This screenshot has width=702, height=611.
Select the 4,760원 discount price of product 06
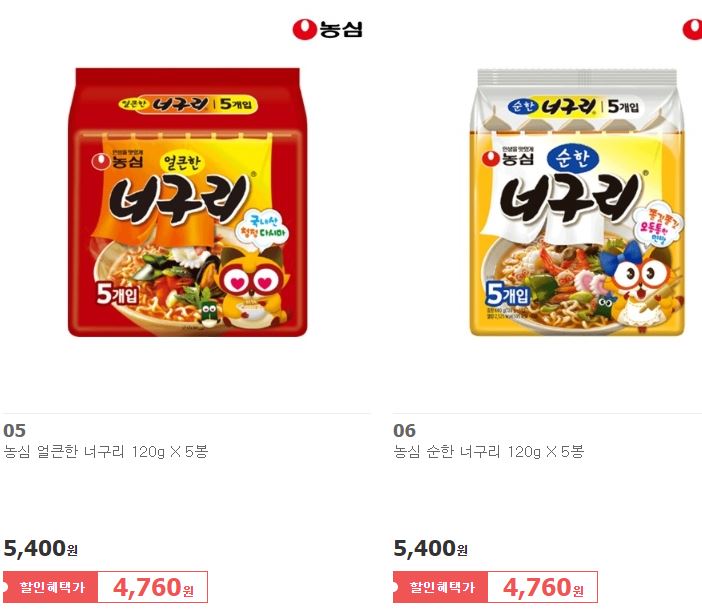pyautogui.click(x=543, y=587)
